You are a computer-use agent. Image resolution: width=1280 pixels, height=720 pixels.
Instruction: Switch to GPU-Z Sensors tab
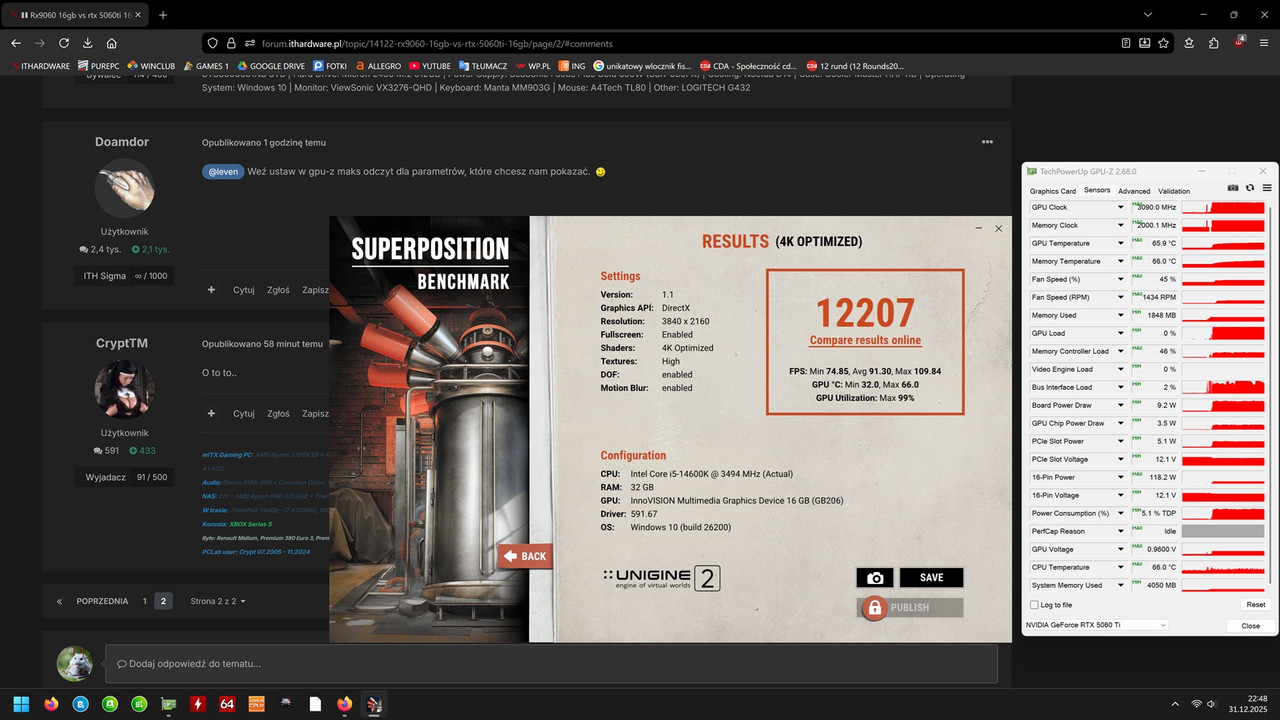pos(1097,190)
